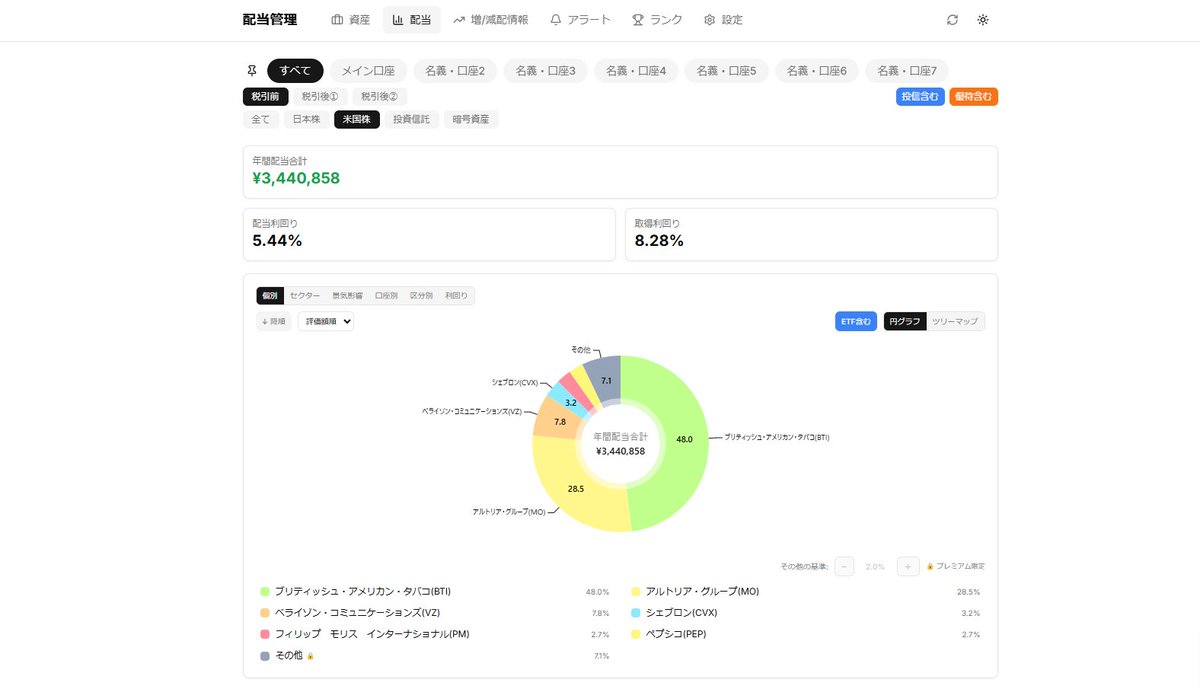Open the 設定 navigation tab
This screenshot has width=1200, height=689.
click(x=723, y=20)
